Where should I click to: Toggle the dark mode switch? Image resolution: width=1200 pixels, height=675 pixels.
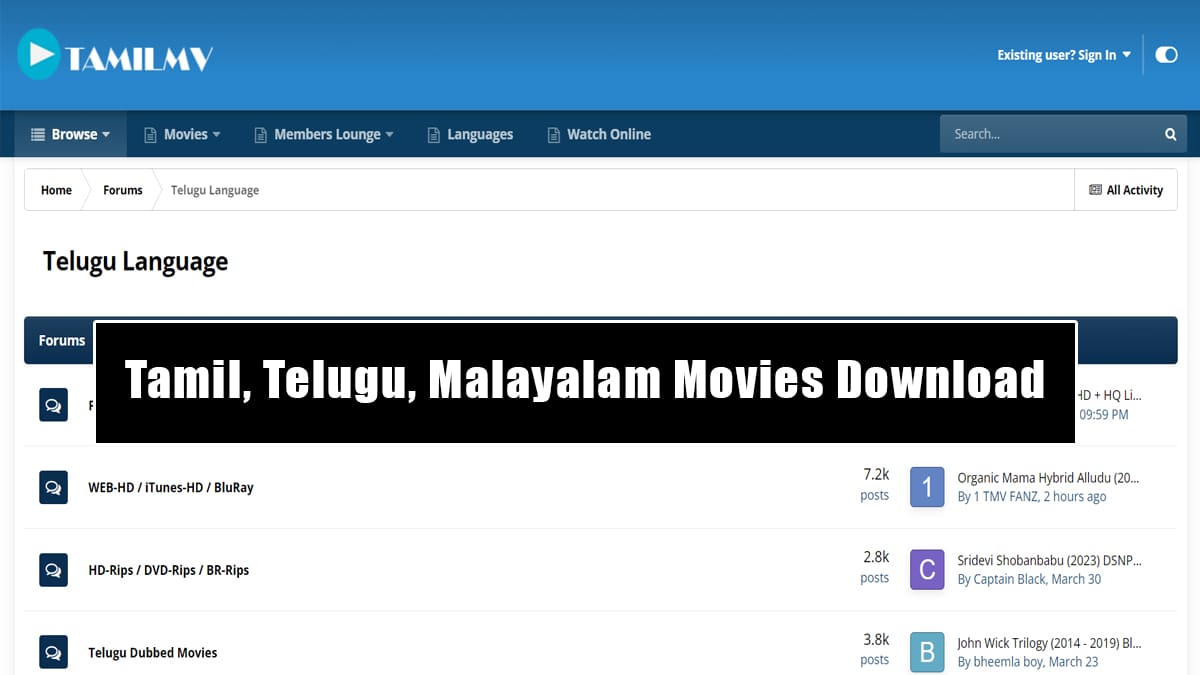pos(1166,55)
